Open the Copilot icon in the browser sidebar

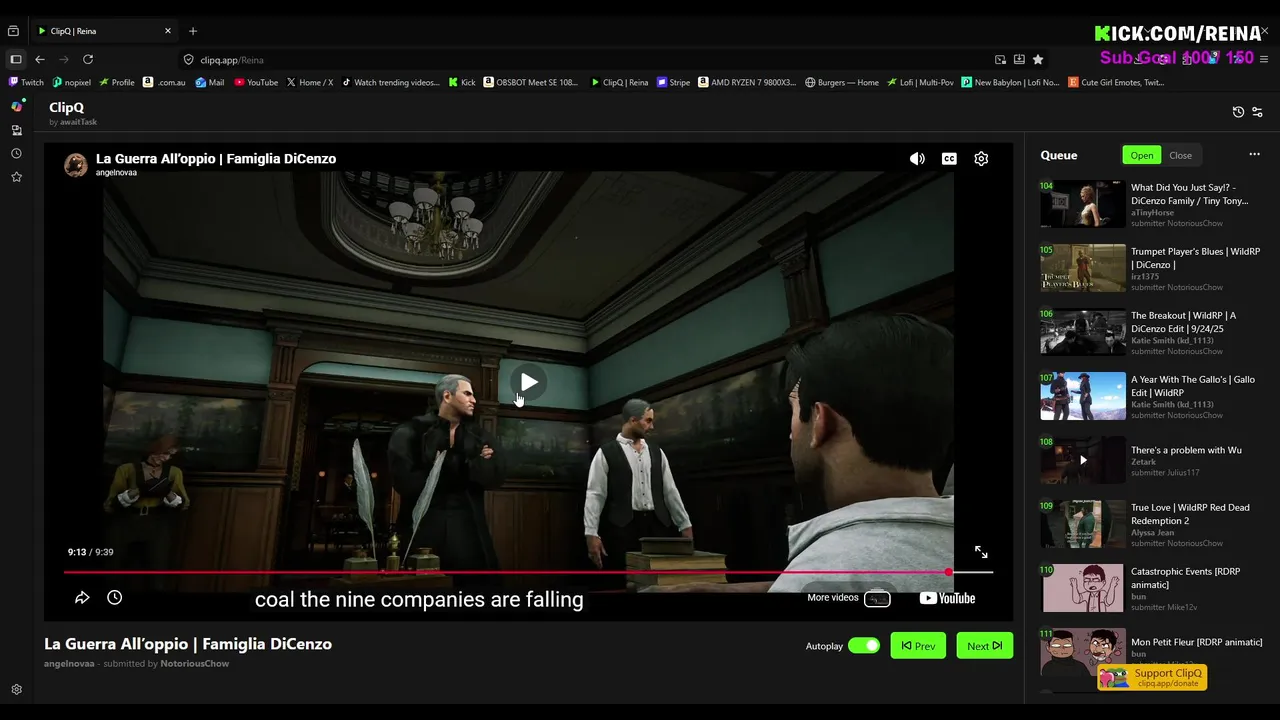click(16, 106)
